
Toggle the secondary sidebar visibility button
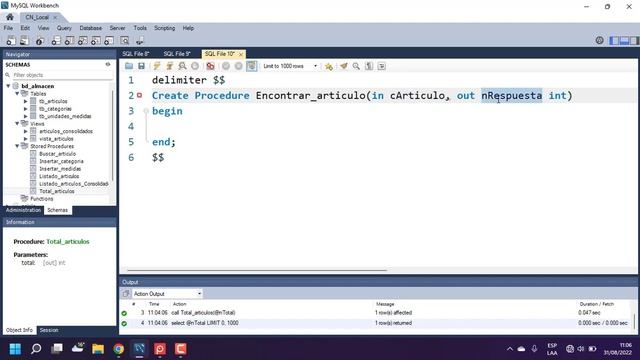634,40
